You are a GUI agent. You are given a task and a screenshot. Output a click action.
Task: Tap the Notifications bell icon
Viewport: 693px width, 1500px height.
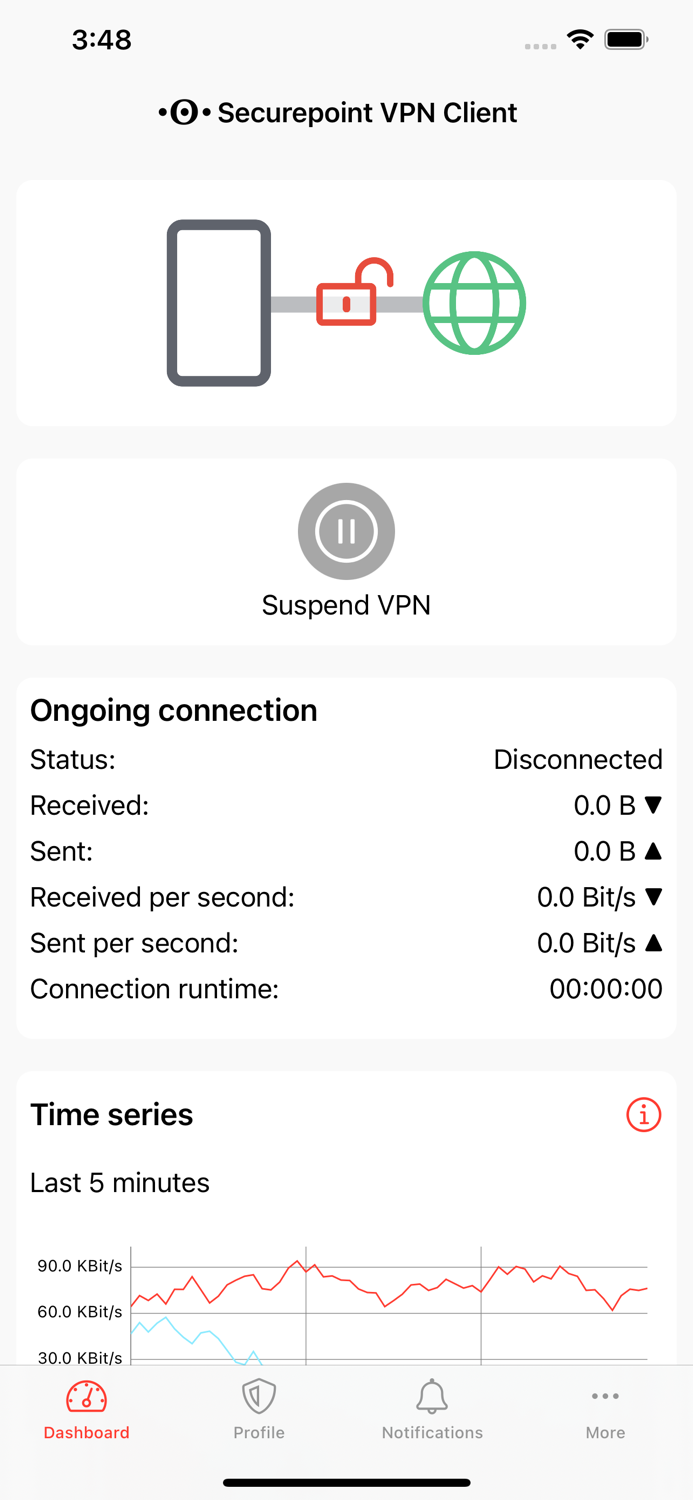(432, 1396)
